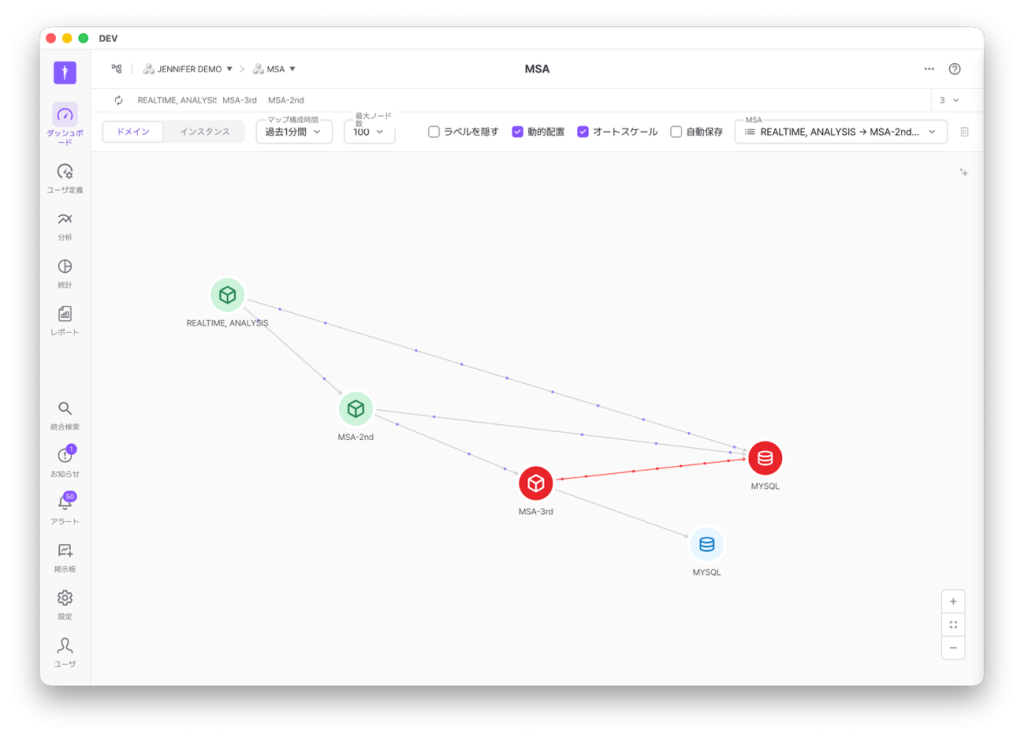The width and height of the screenshot is (1024, 738).
Task: Uncheck the 動的配置 checkbox
Action: click(x=518, y=132)
